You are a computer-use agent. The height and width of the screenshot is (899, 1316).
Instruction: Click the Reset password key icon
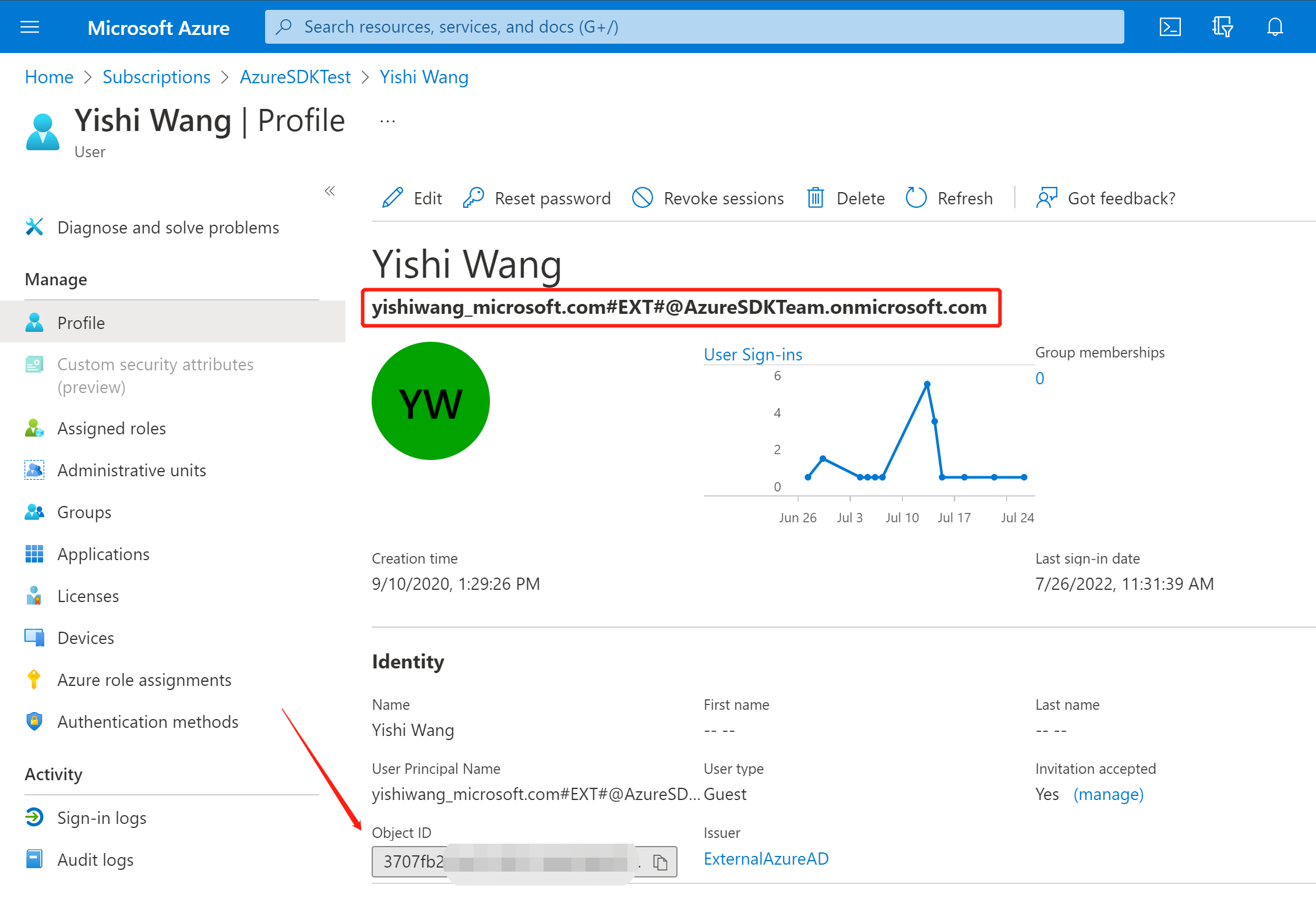pos(473,198)
